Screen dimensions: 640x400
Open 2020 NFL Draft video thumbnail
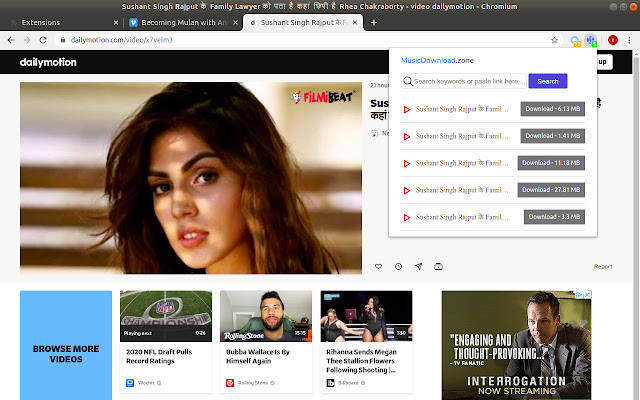click(x=165, y=316)
